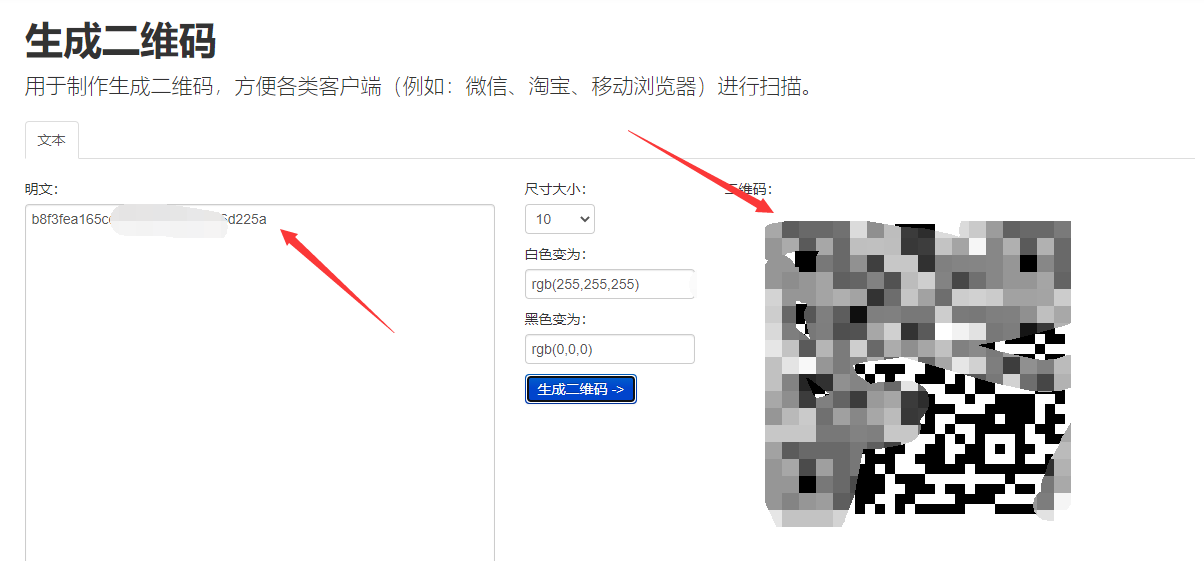Click the text b8f3fea165c in the plaintext box
1204x561 pixels.
[x=71, y=219]
